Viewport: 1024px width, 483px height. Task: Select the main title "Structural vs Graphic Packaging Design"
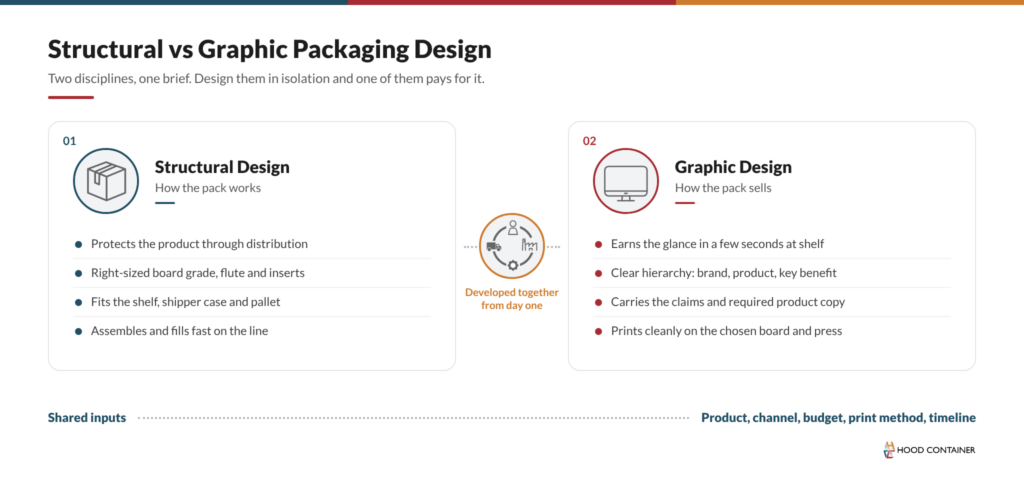(270, 50)
